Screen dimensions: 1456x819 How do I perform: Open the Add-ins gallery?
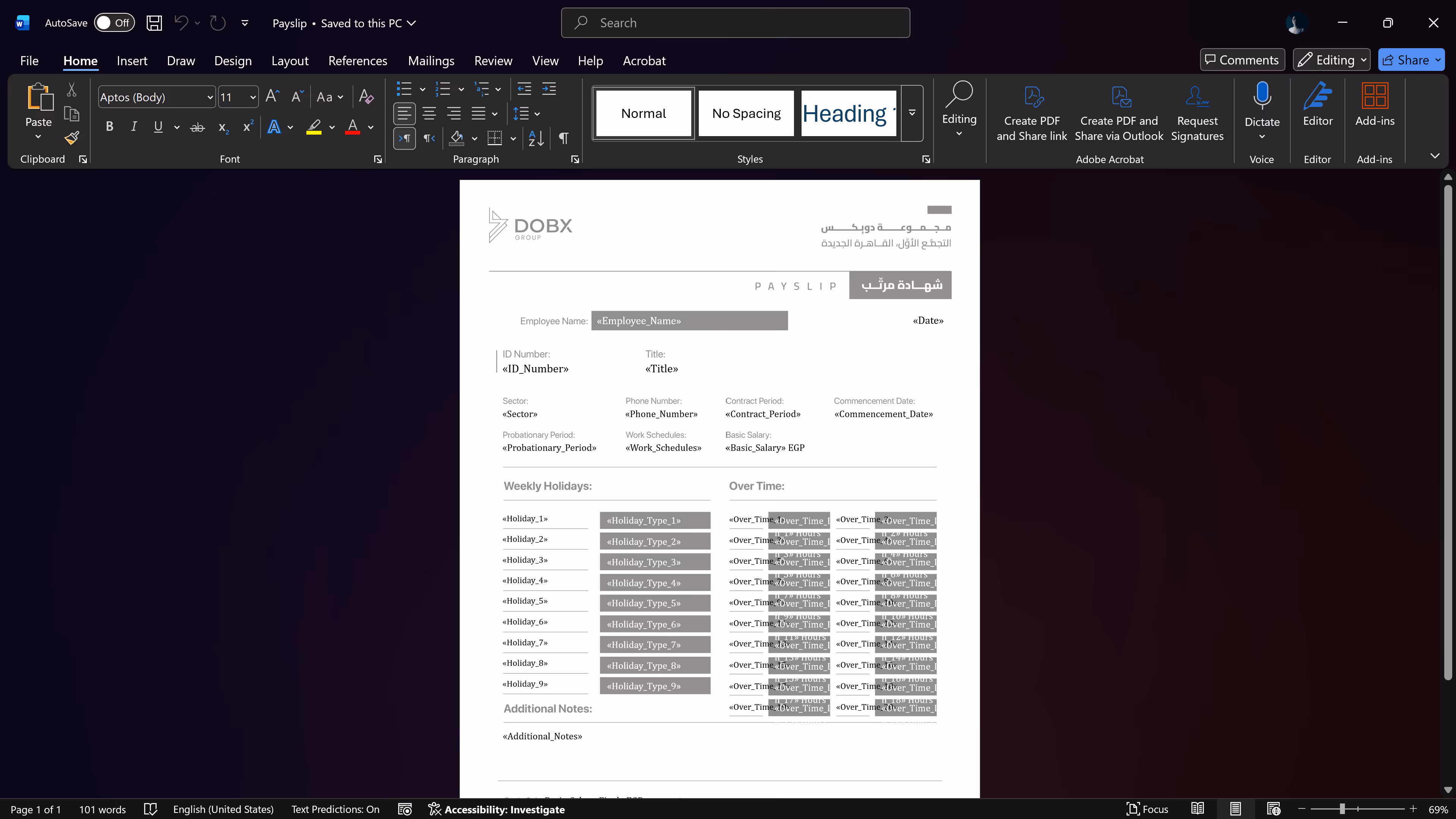[1374, 105]
